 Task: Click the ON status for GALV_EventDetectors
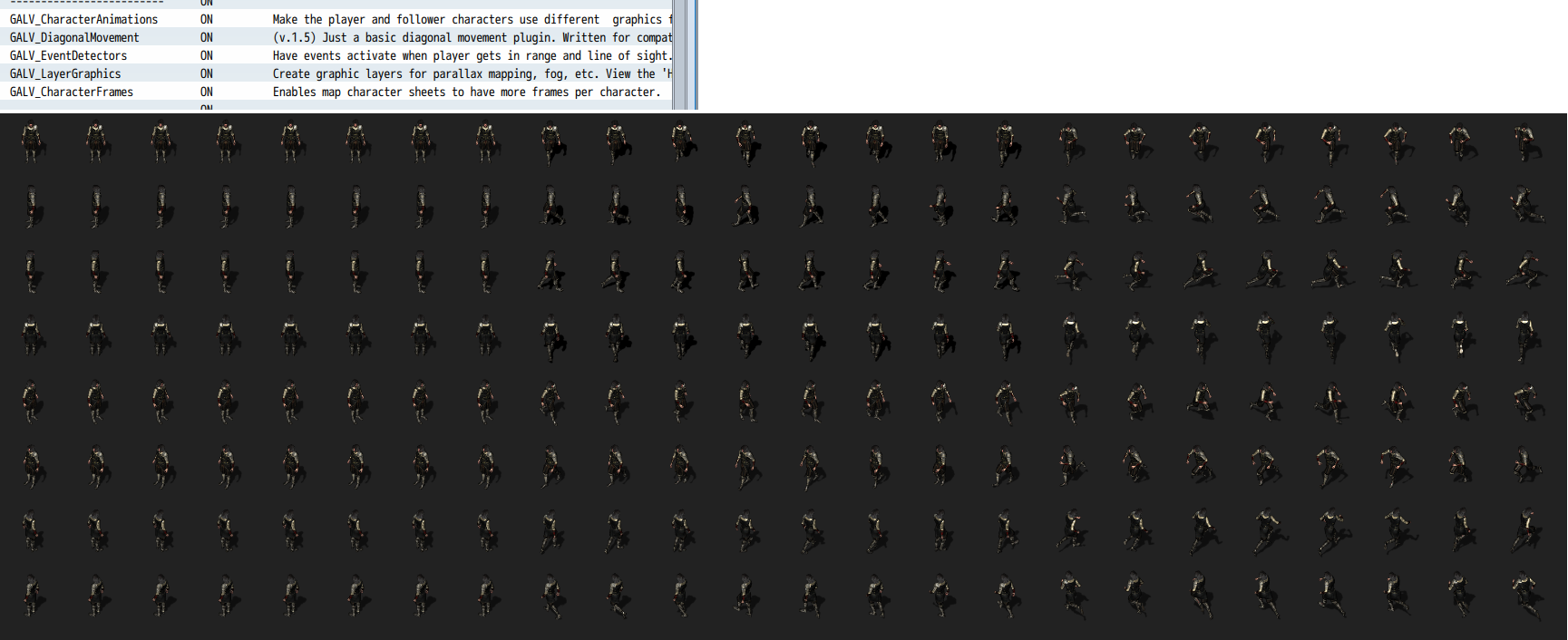[x=207, y=55]
